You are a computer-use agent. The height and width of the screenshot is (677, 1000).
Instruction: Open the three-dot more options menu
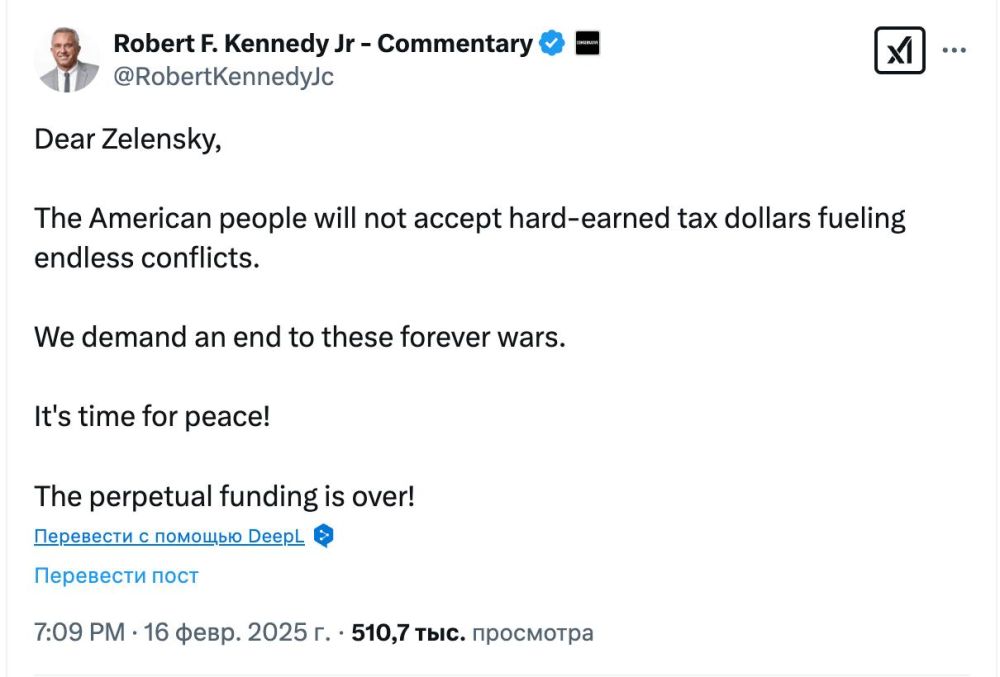(956, 48)
